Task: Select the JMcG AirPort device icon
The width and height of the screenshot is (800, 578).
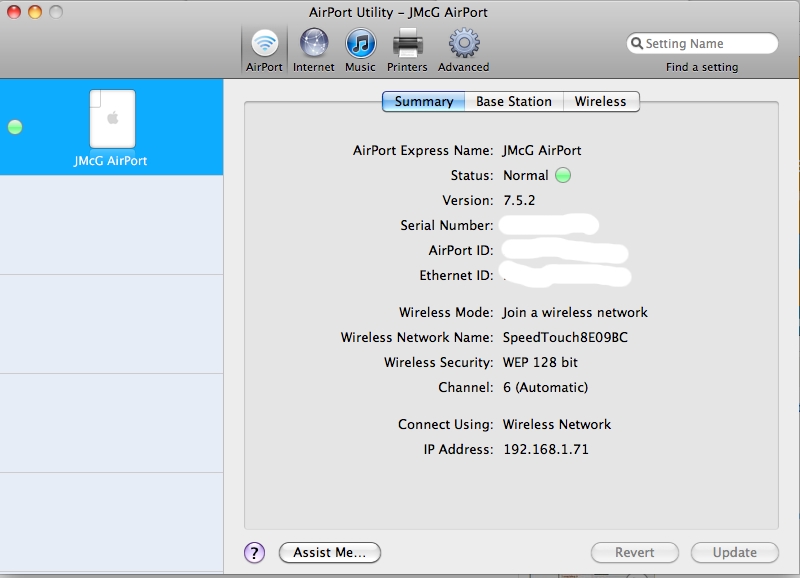Action: pyautogui.click(x=112, y=119)
